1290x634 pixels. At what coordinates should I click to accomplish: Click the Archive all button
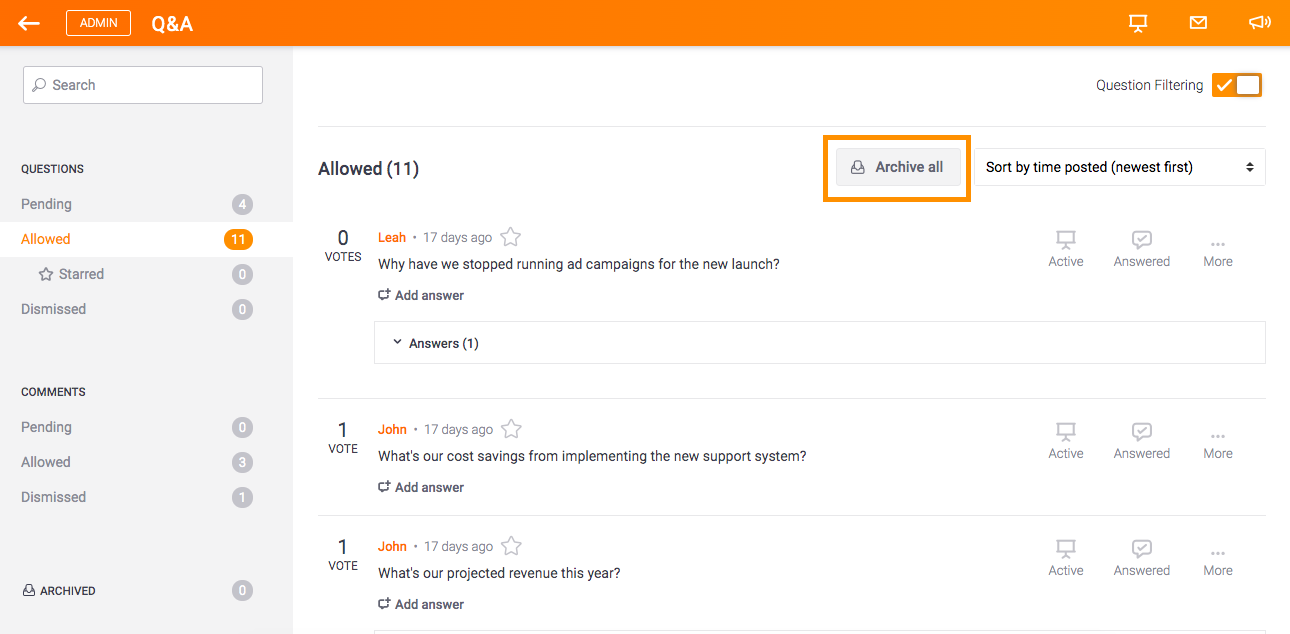click(898, 167)
